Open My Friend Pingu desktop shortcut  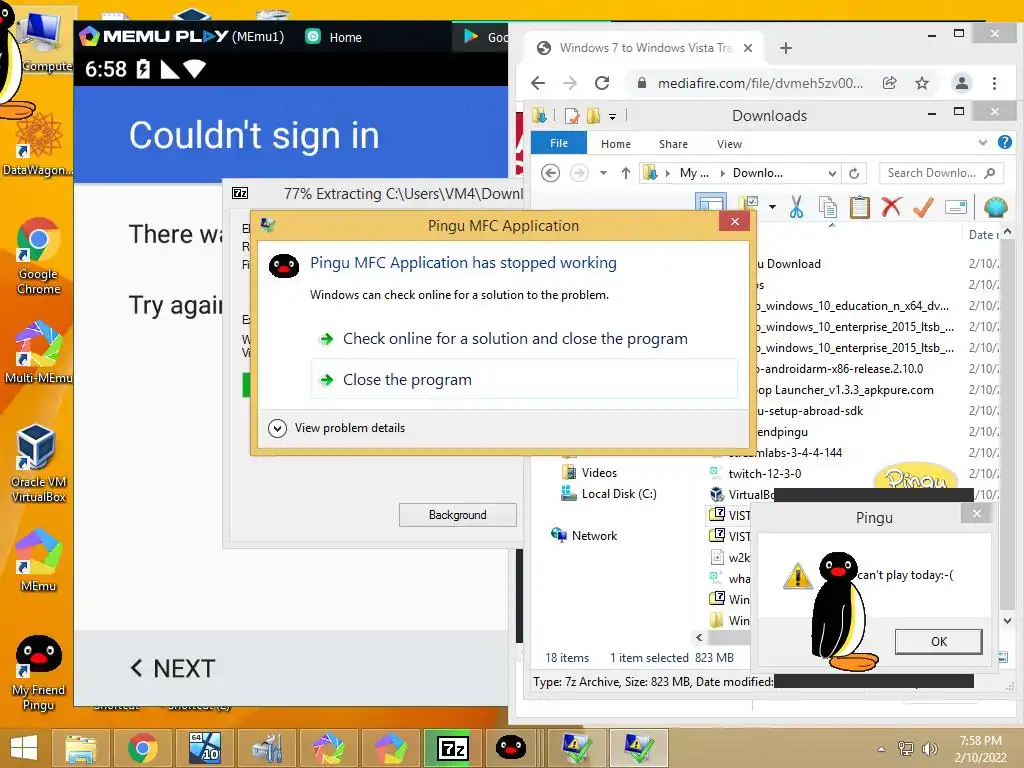point(38,674)
